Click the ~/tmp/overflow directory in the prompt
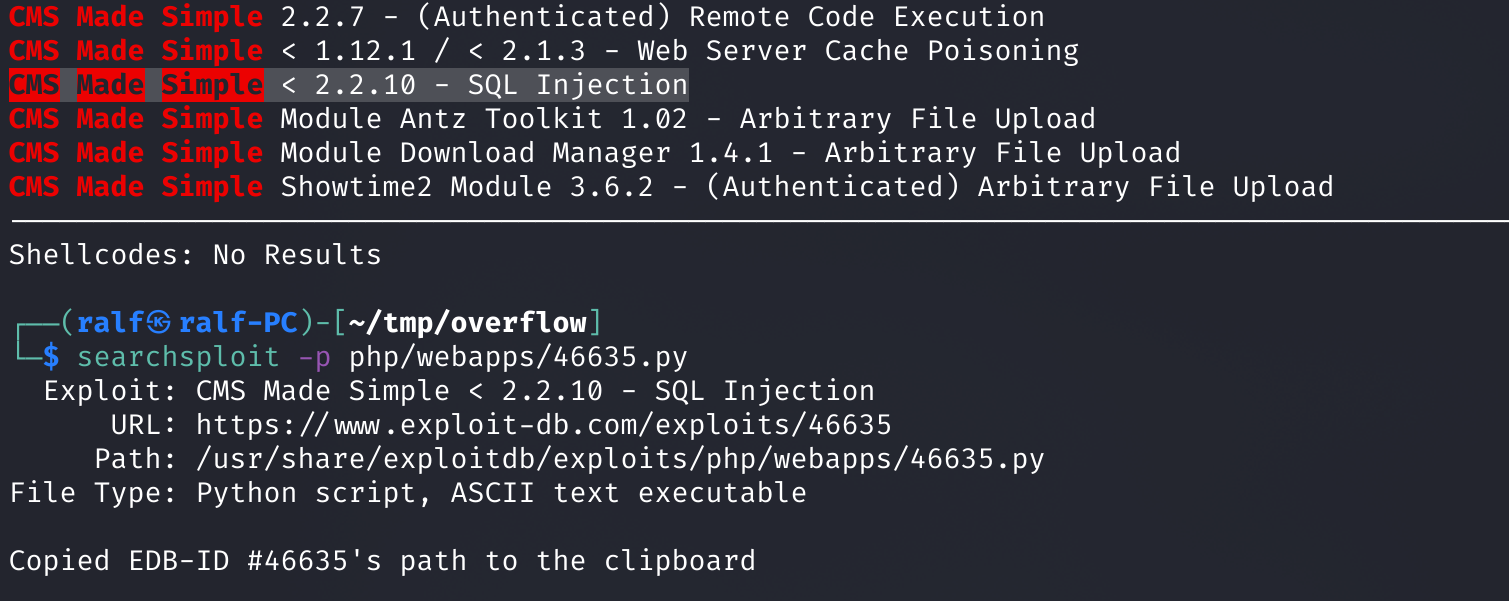1509x601 pixels. 467,323
